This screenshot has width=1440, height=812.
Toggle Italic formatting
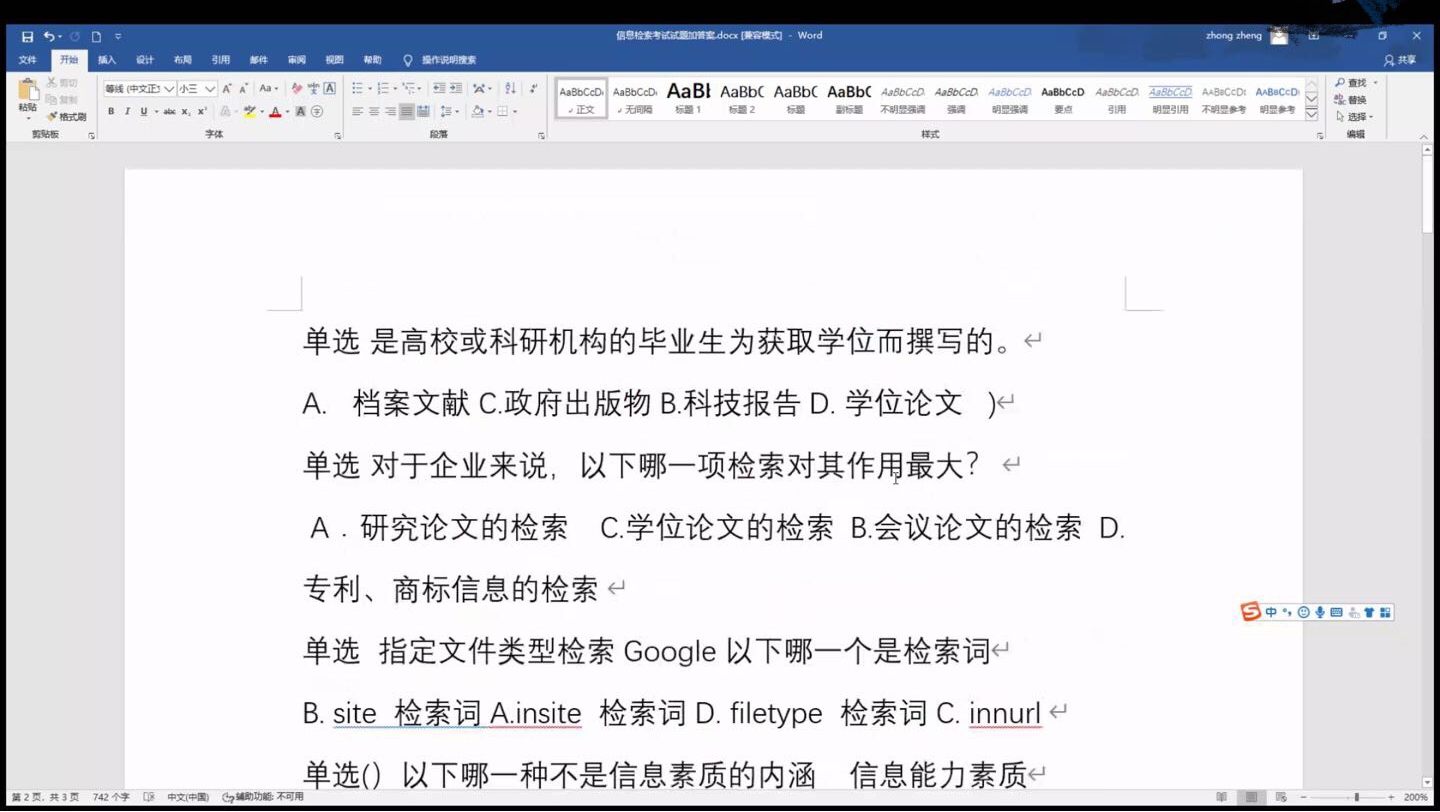(127, 112)
